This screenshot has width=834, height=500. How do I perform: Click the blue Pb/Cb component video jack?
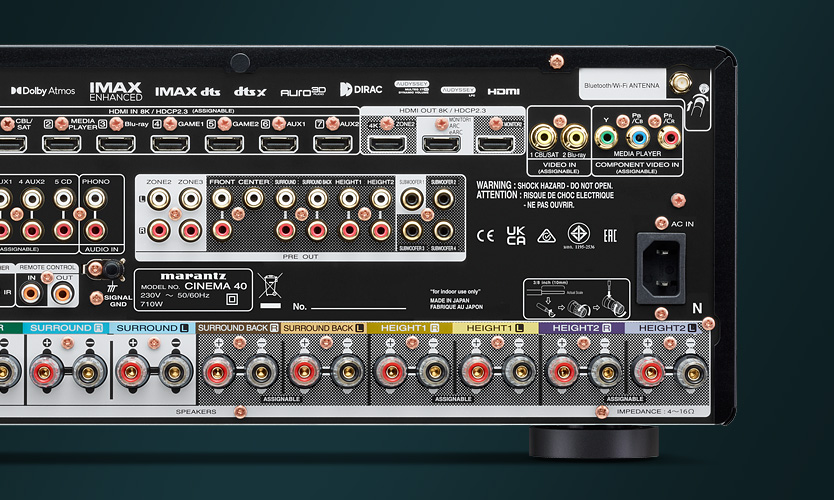639,137
